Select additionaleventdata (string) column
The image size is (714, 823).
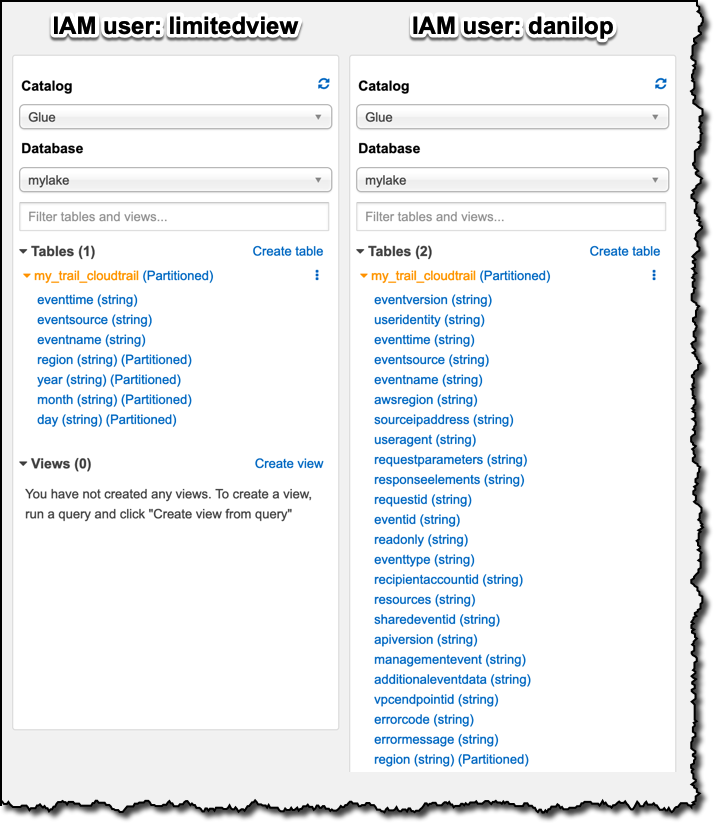coord(453,679)
